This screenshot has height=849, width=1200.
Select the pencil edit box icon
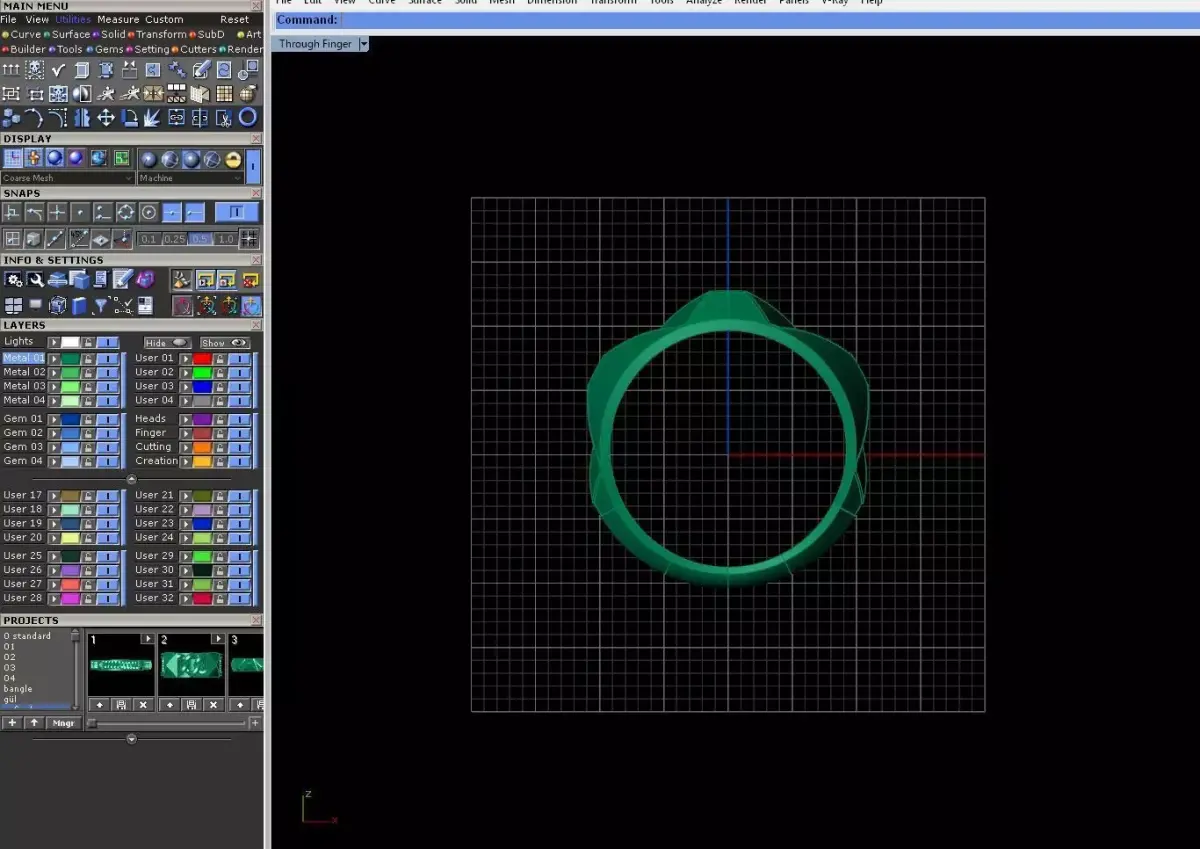[x=201, y=69]
